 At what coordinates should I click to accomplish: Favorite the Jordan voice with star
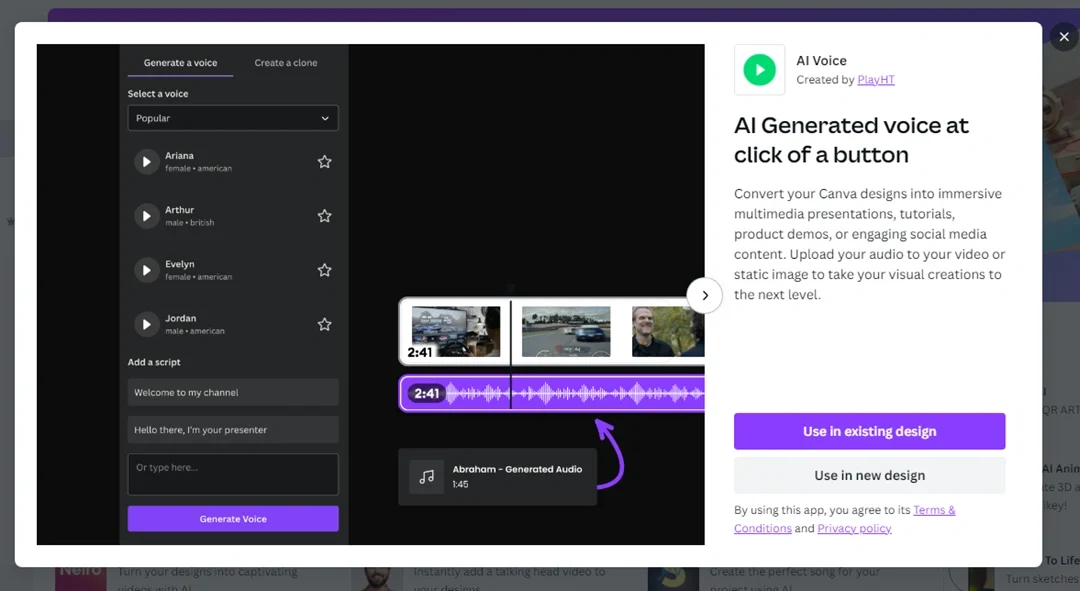tap(324, 324)
